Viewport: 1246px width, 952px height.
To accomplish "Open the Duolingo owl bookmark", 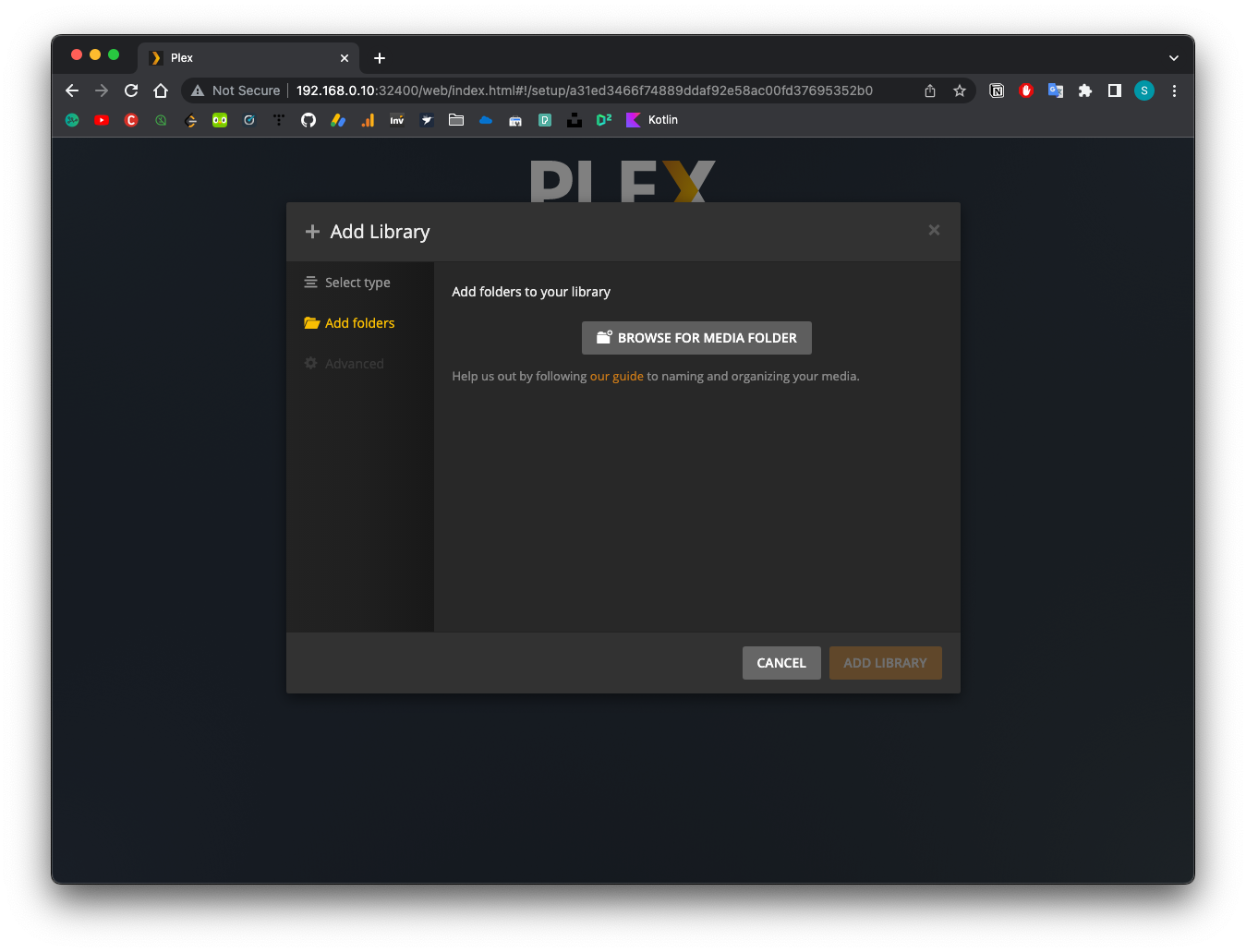I will [220, 120].
